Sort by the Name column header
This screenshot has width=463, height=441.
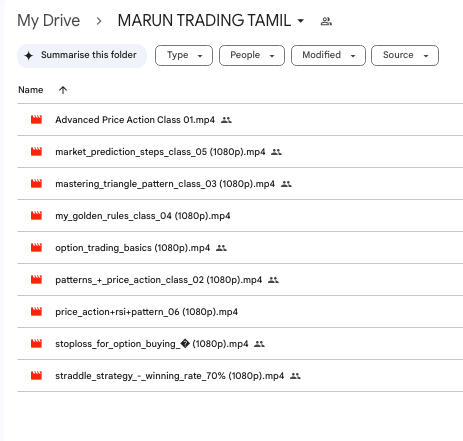[31, 90]
